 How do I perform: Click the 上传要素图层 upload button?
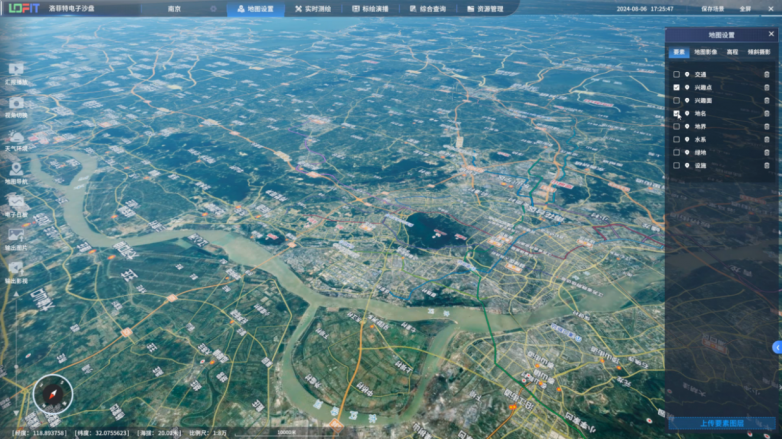point(720,424)
